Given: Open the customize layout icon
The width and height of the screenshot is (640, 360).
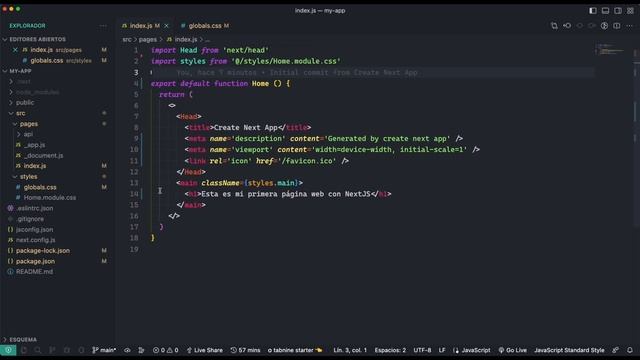Looking at the screenshot, I should coord(631,11).
